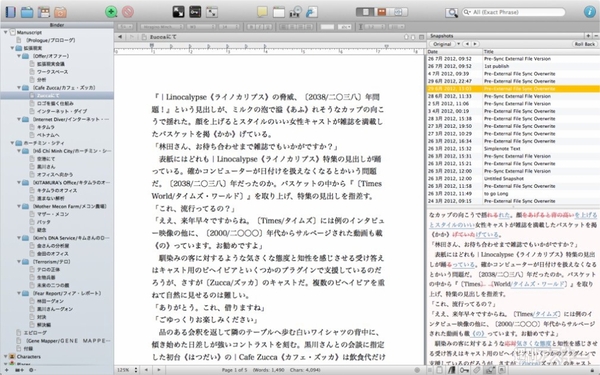
Task: Open Snapshots camera icon in inspector footer
Action: click(489, 370)
